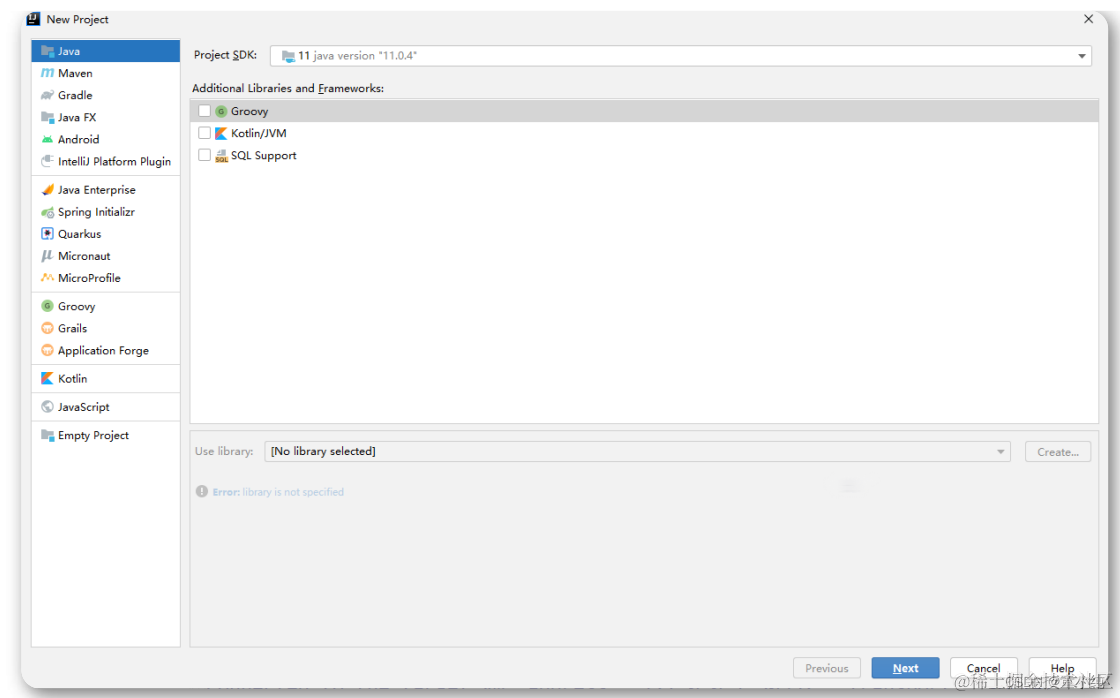Click the Project SDK field text
Image resolution: width=1120 pixels, height=698 pixels.
tap(357, 56)
